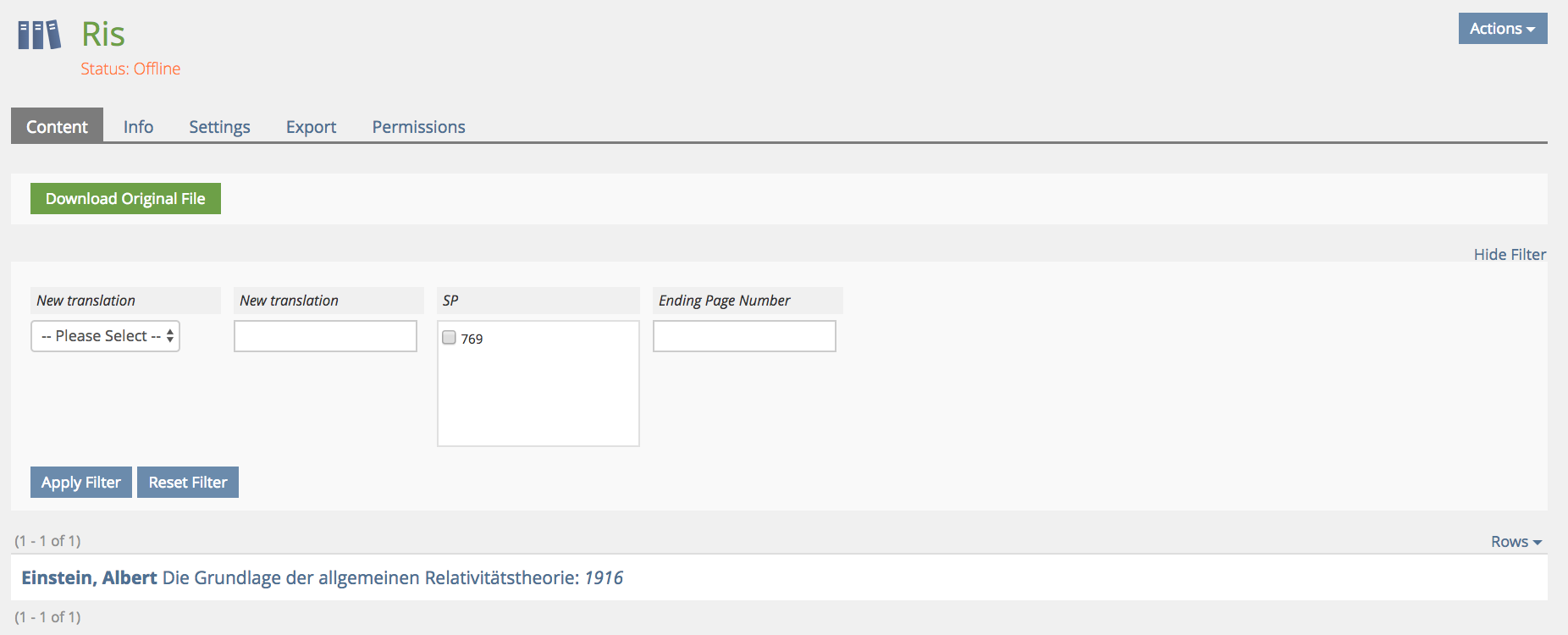The height and width of the screenshot is (635, 1568).
Task: Click the Hide Filter link
Action: [x=1509, y=255]
